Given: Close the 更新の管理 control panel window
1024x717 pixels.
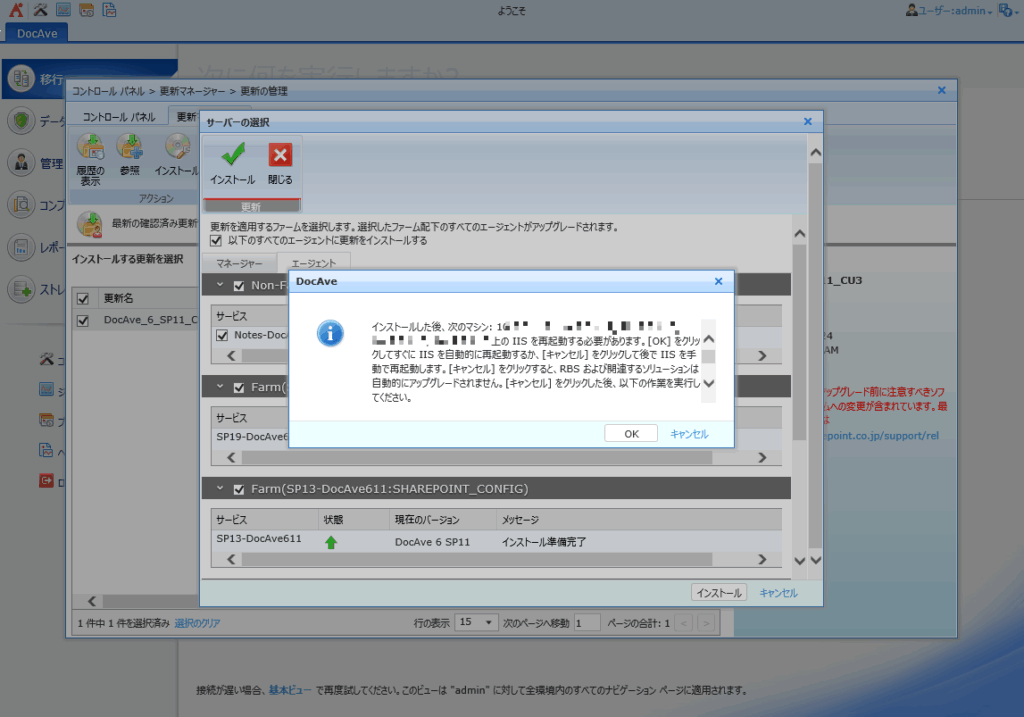Looking at the screenshot, I should point(942,90).
